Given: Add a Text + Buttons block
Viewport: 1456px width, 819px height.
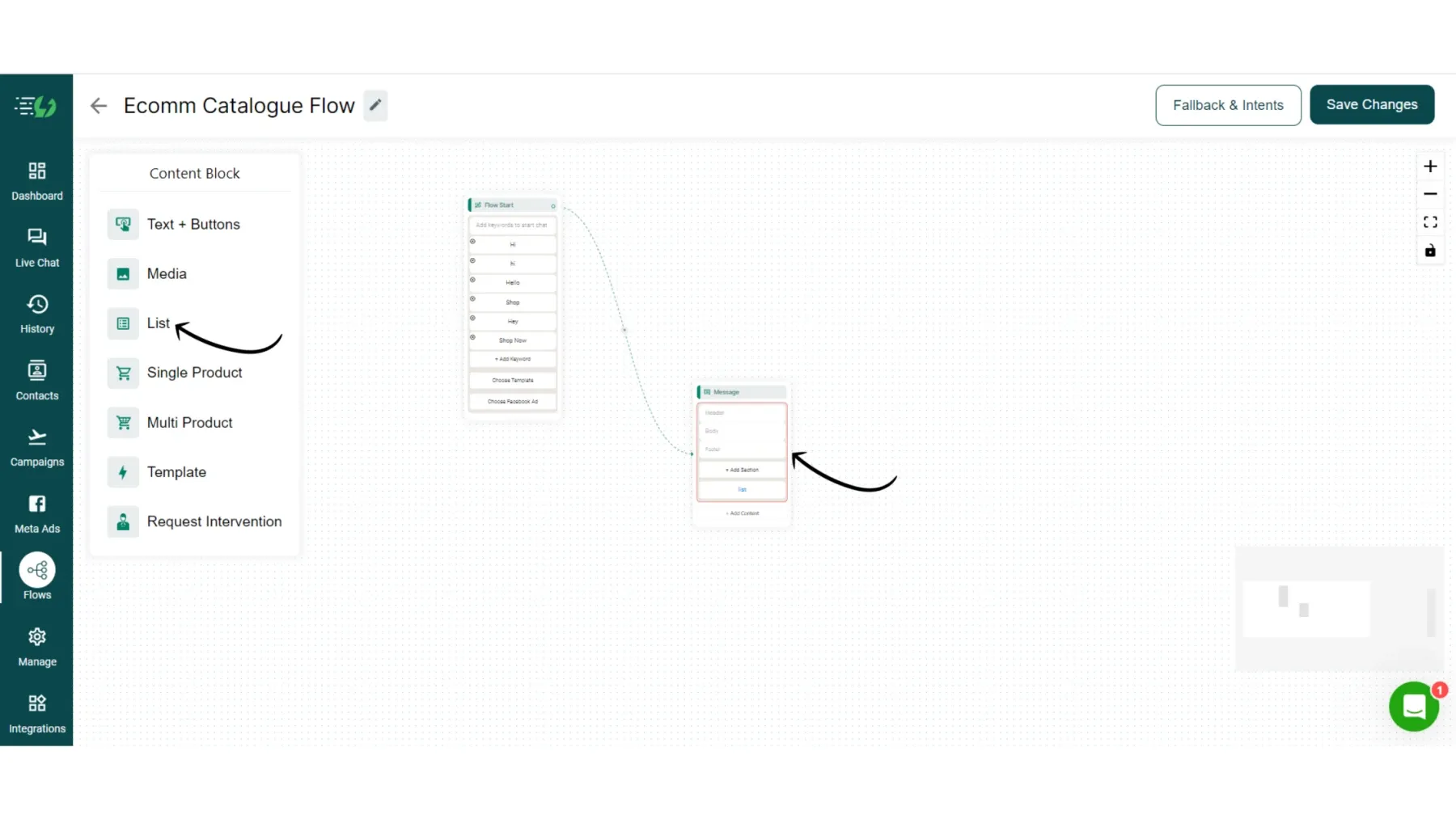Looking at the screenshot, I should pos(195,224).
